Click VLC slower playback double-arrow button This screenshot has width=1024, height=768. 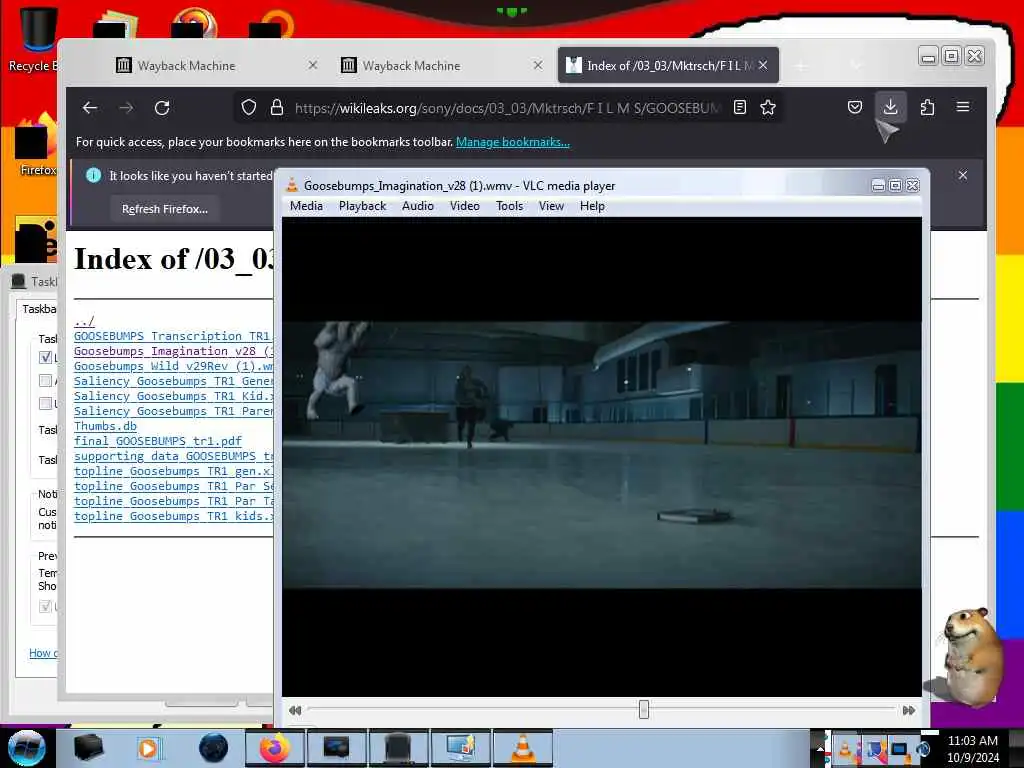point(295,710)
